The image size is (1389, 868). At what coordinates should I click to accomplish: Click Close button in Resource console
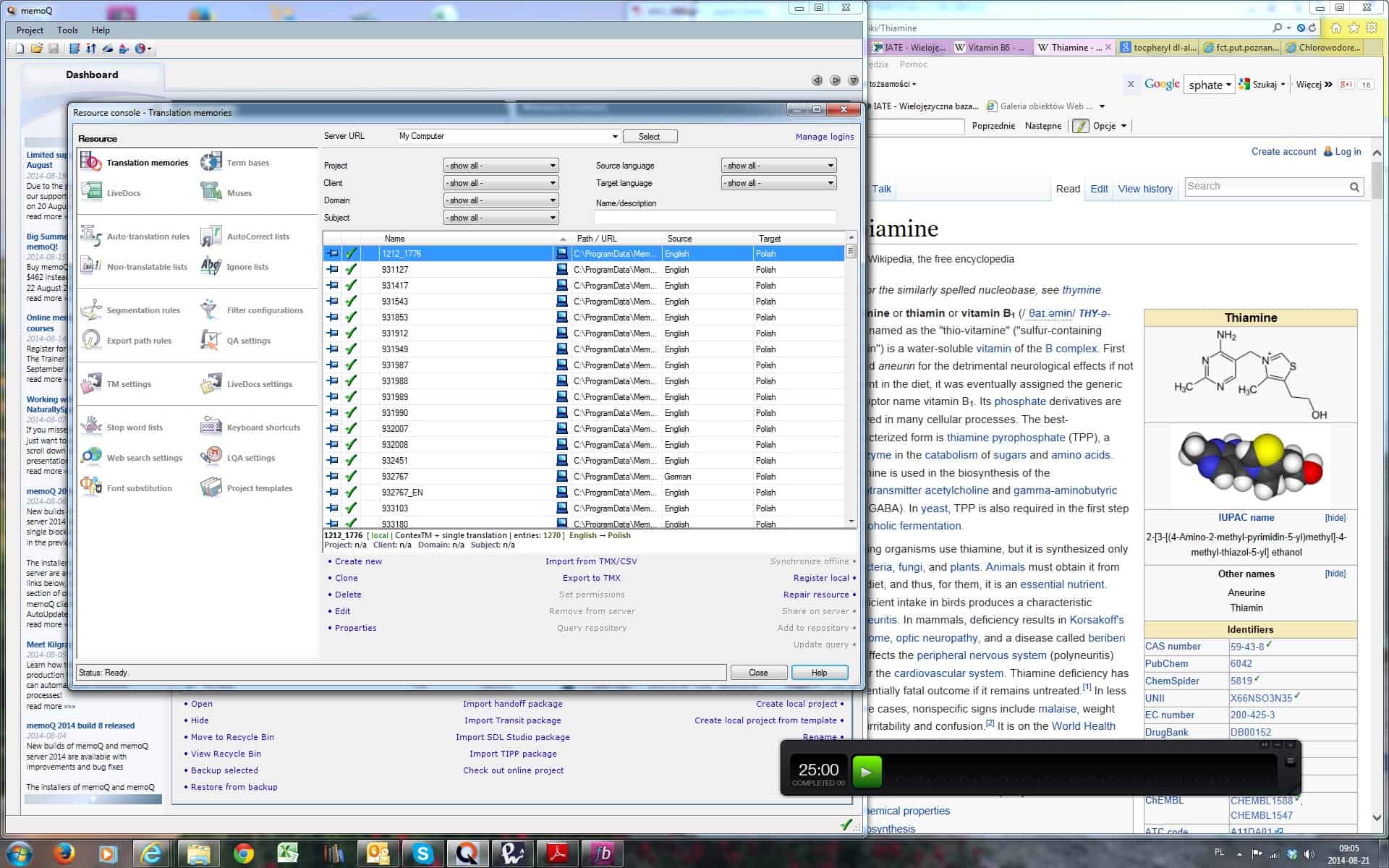[x=758, y=673]
